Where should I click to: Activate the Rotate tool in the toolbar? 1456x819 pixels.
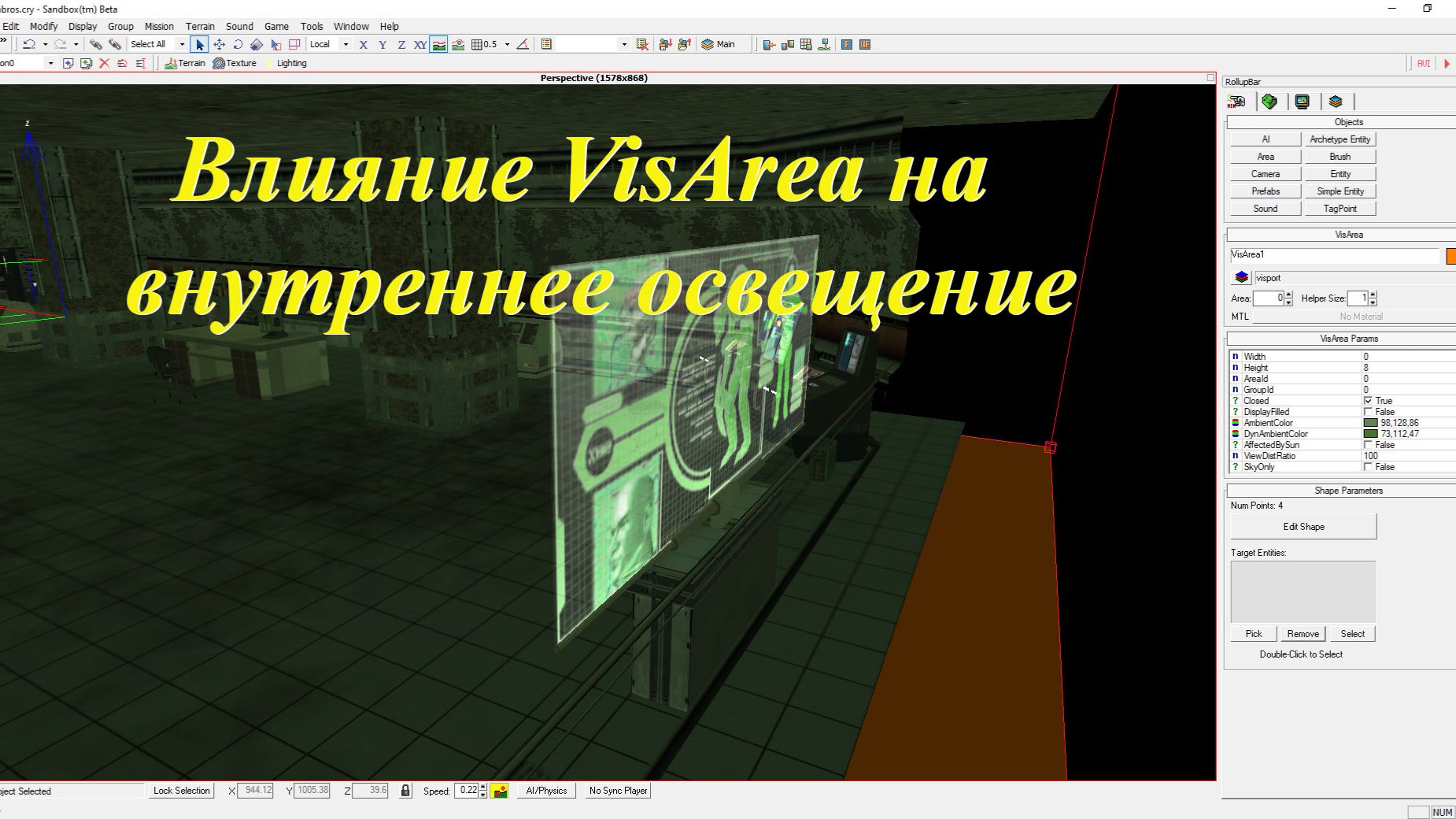238,44
